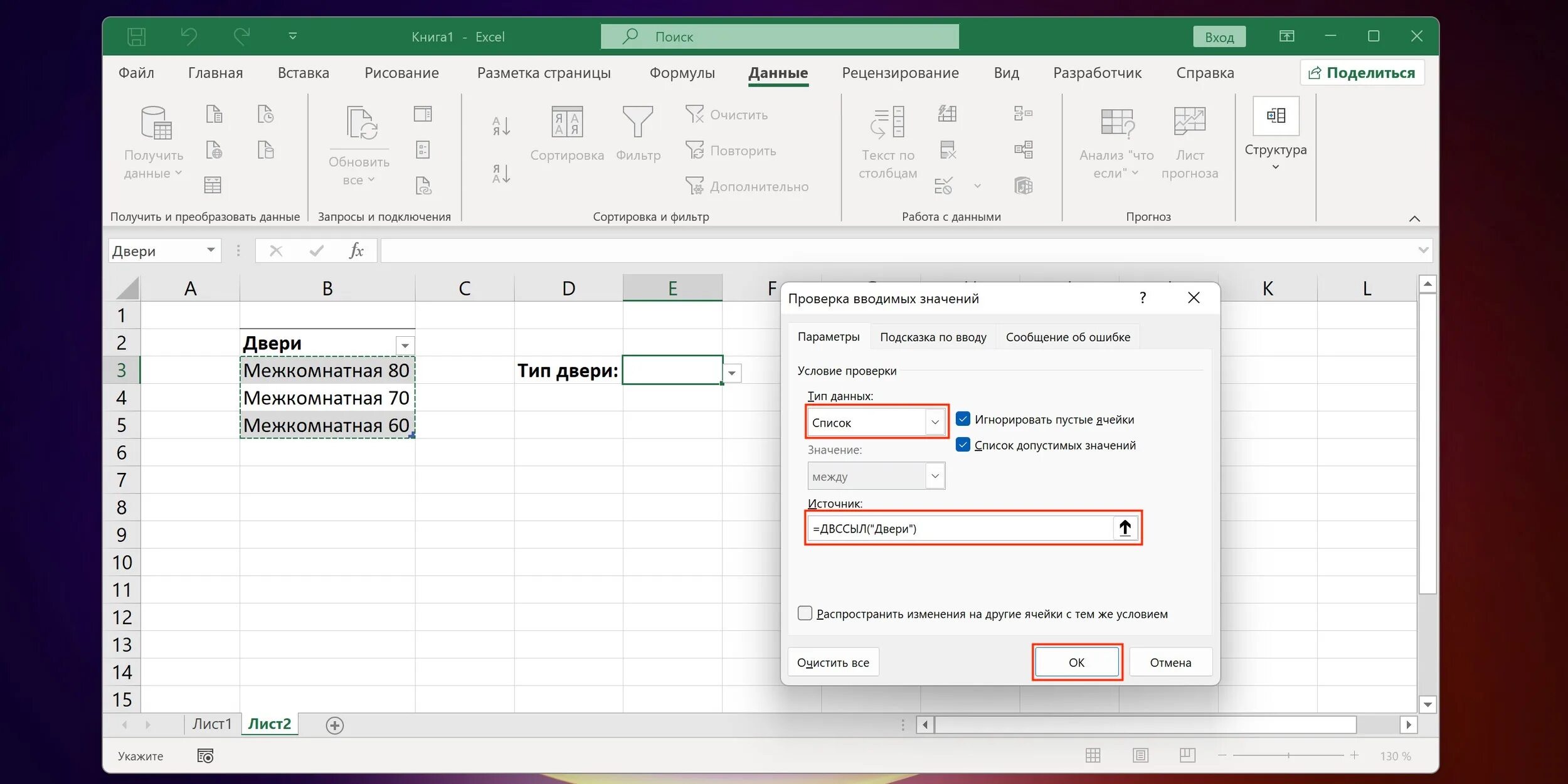Expand the Name Box dropdown showing Двери
The width and height of the screenshot is (1568, 784).
[211, 250]
